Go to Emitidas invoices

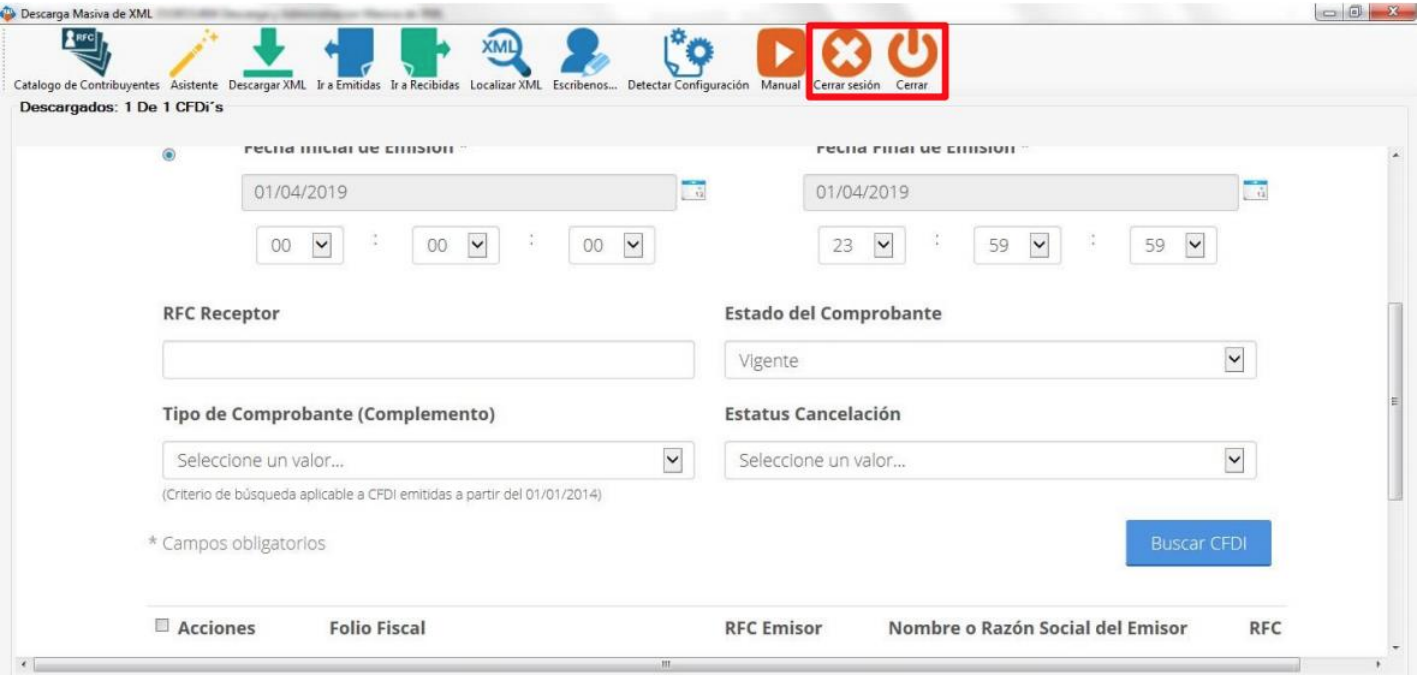pos(348,53)
